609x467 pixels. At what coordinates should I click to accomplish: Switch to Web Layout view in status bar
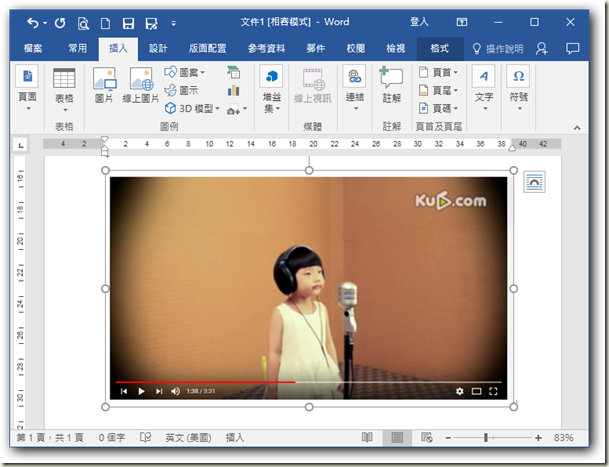427,438
